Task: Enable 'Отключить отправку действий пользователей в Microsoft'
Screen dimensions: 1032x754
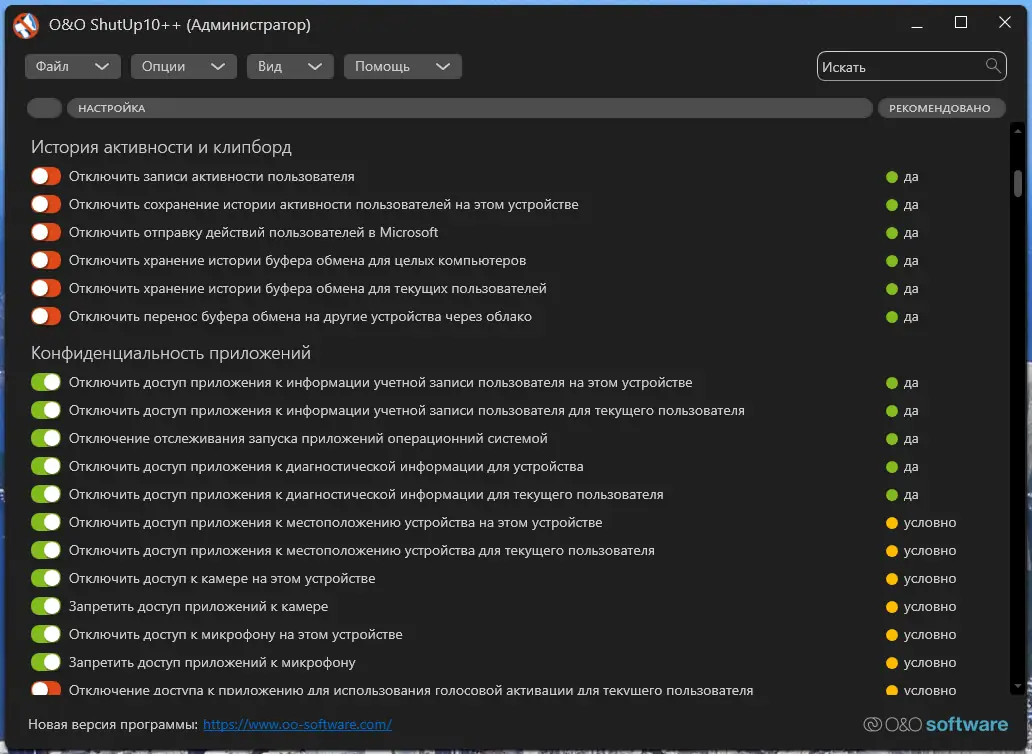Action: point(46,233)
